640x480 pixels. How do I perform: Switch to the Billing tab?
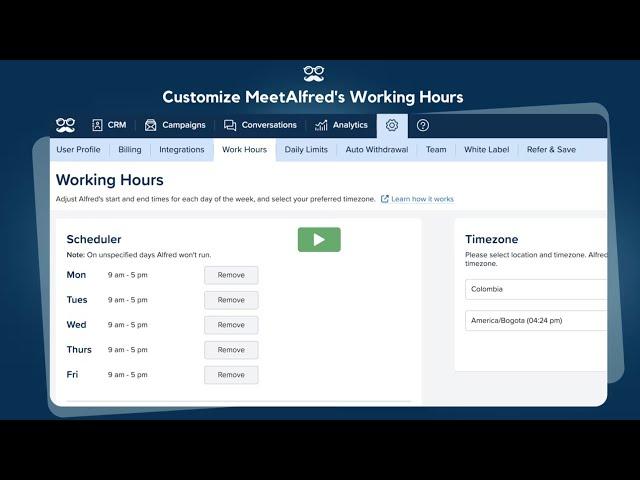point(130,149)
